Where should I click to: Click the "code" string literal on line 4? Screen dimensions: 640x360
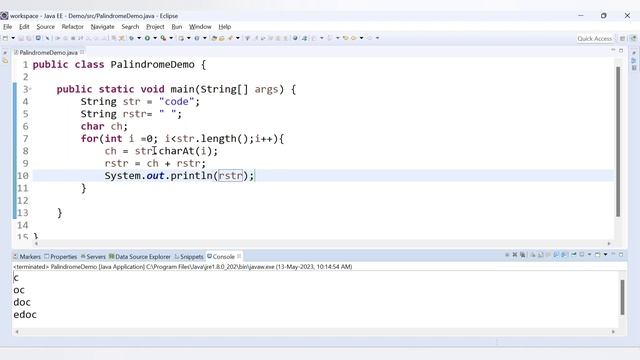[x=176, y=102]
